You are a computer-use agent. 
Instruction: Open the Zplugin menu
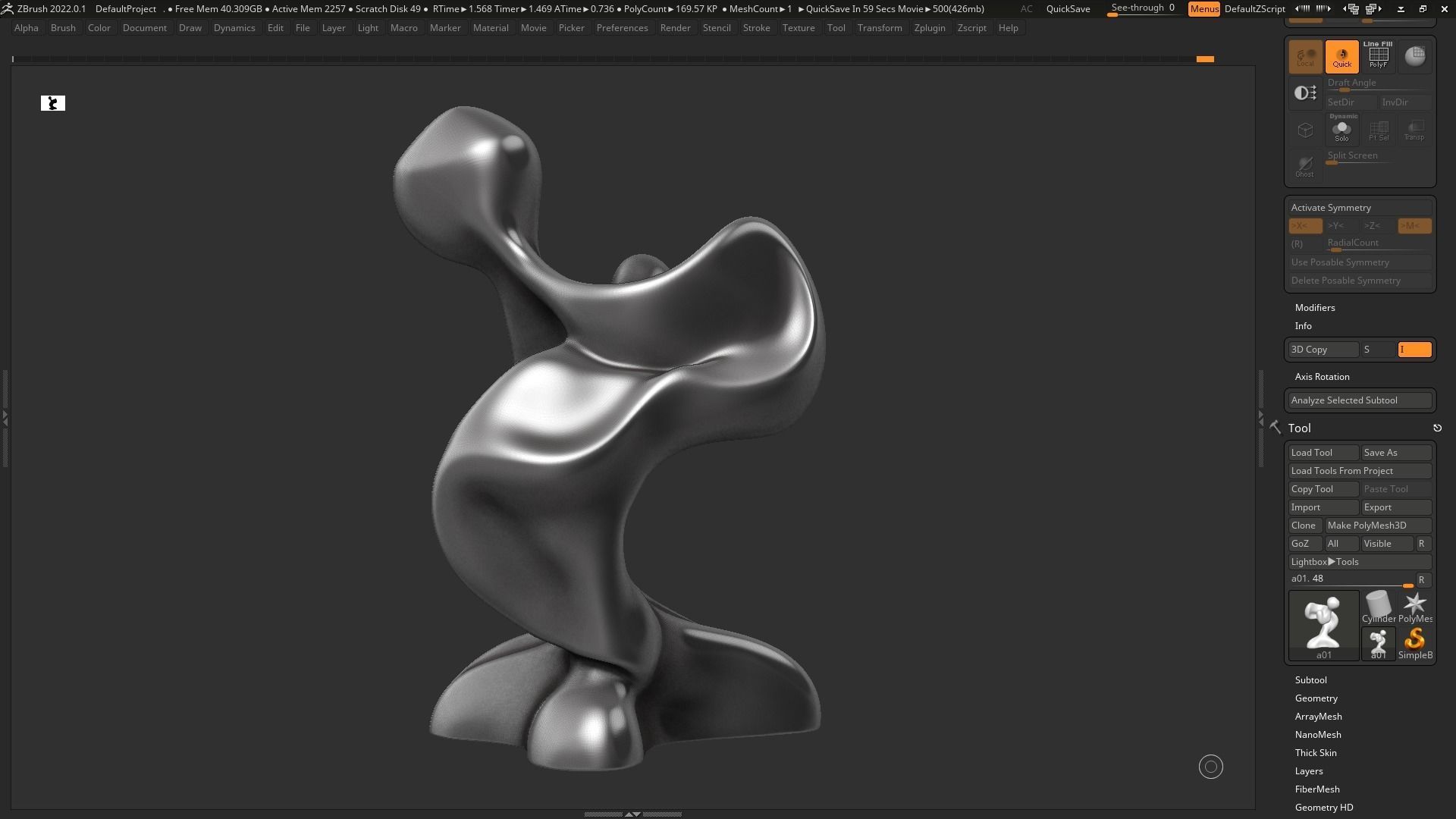click(x=930, y=28)
